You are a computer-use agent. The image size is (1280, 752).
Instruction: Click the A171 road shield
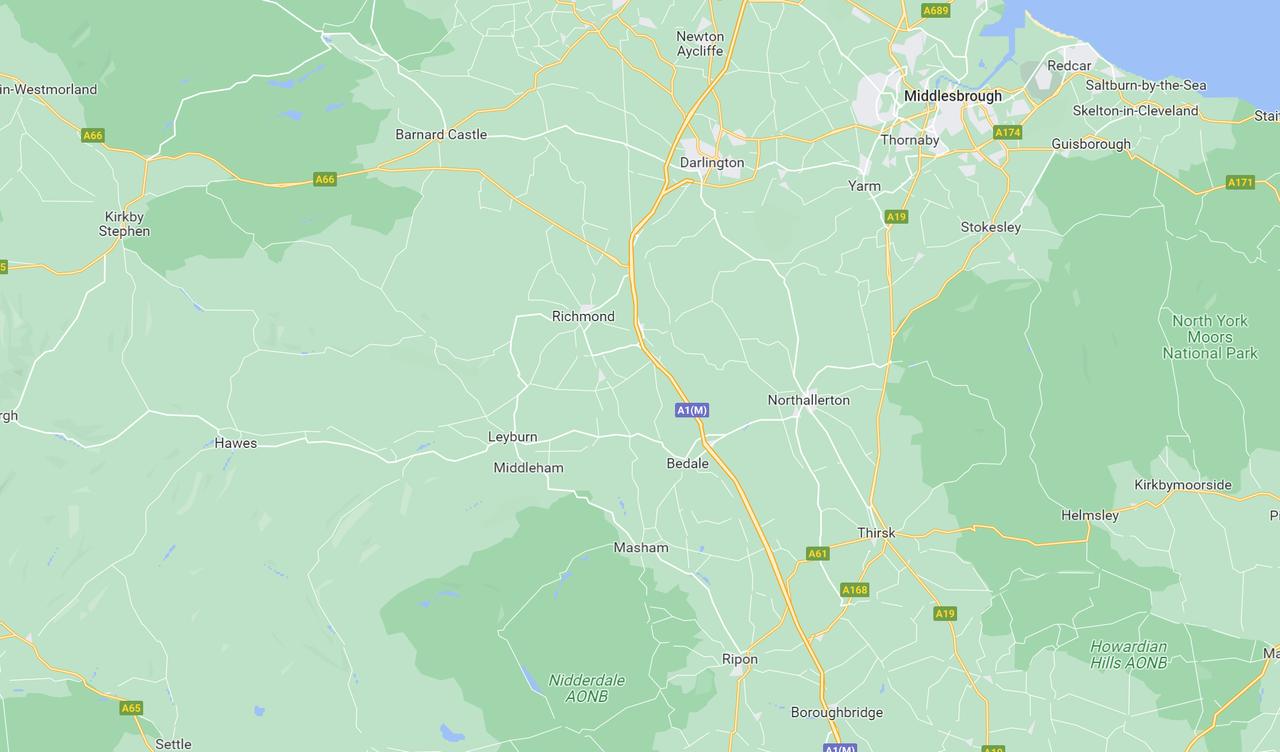point(1240,182)
